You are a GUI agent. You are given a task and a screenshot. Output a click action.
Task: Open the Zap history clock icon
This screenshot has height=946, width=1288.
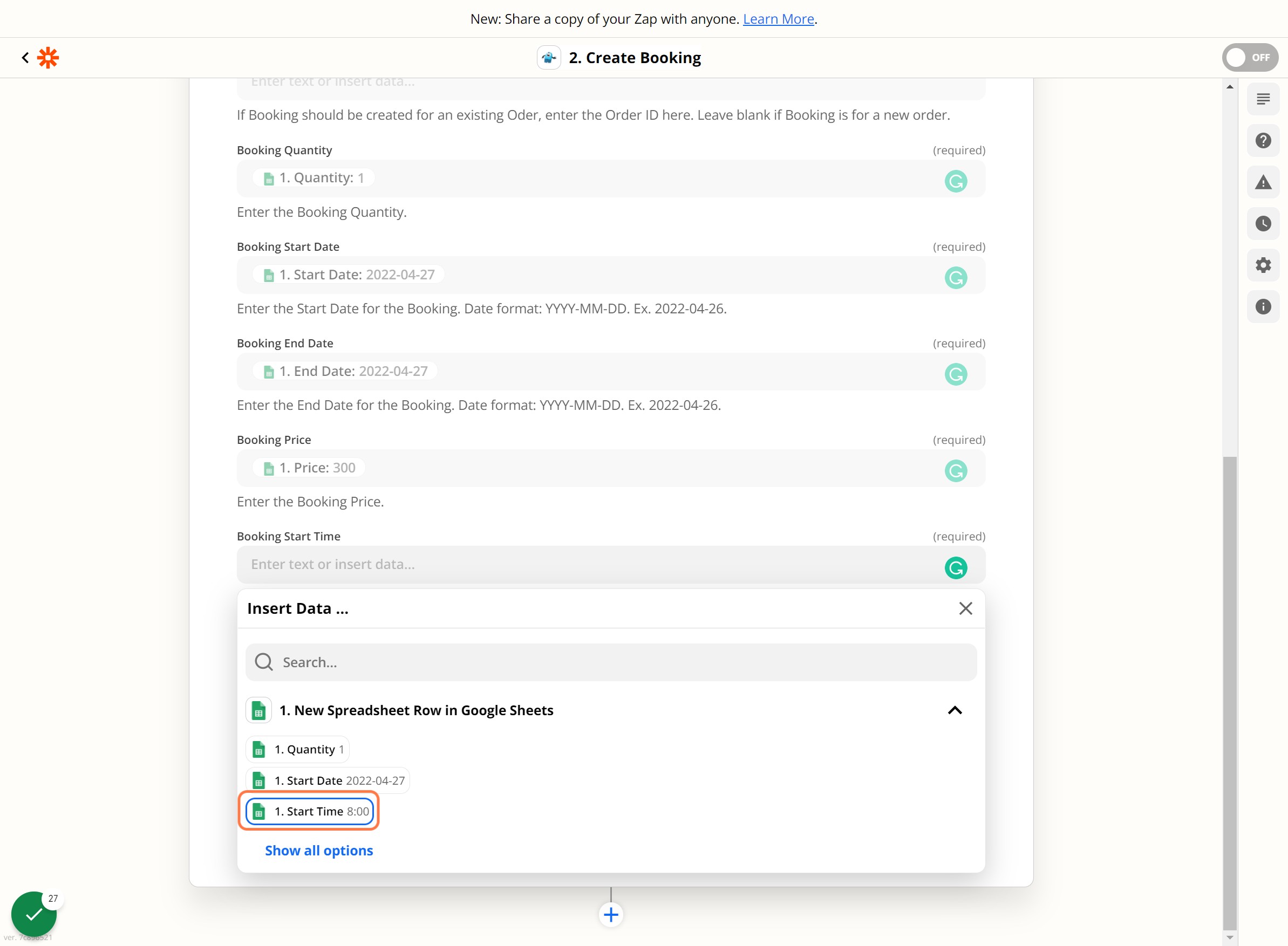pyautogui.click(x=1263, y=223)
